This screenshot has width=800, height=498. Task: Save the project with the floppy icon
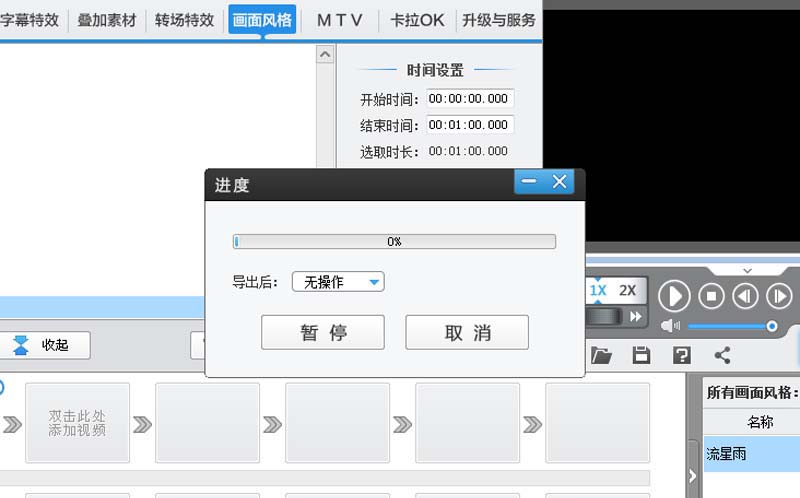coord(641,355)
